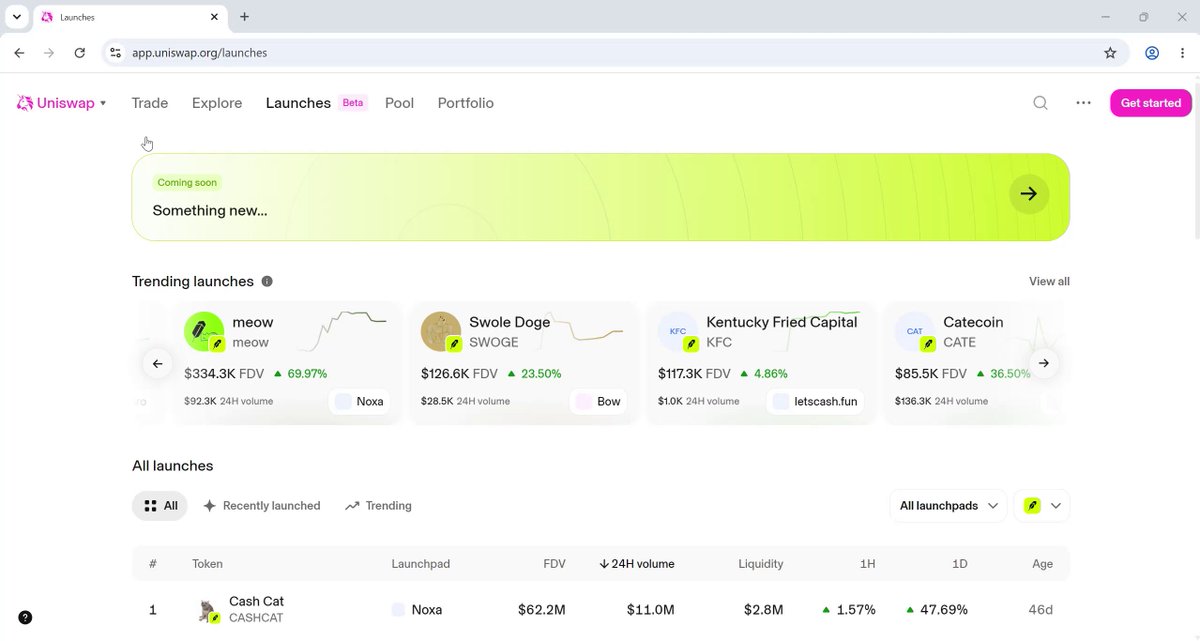1200x641 pixels.
Task: Click the 47.69% 1D change cell
Action: (937, 609)
